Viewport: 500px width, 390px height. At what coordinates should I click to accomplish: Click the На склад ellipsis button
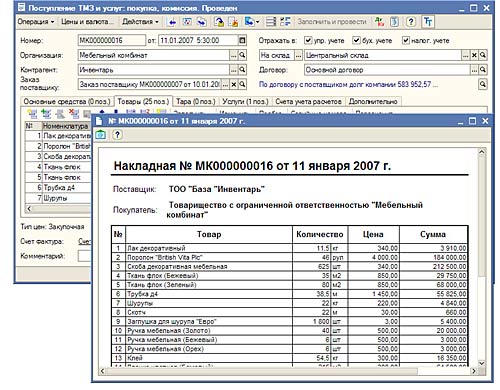click(x=299, y=55)
